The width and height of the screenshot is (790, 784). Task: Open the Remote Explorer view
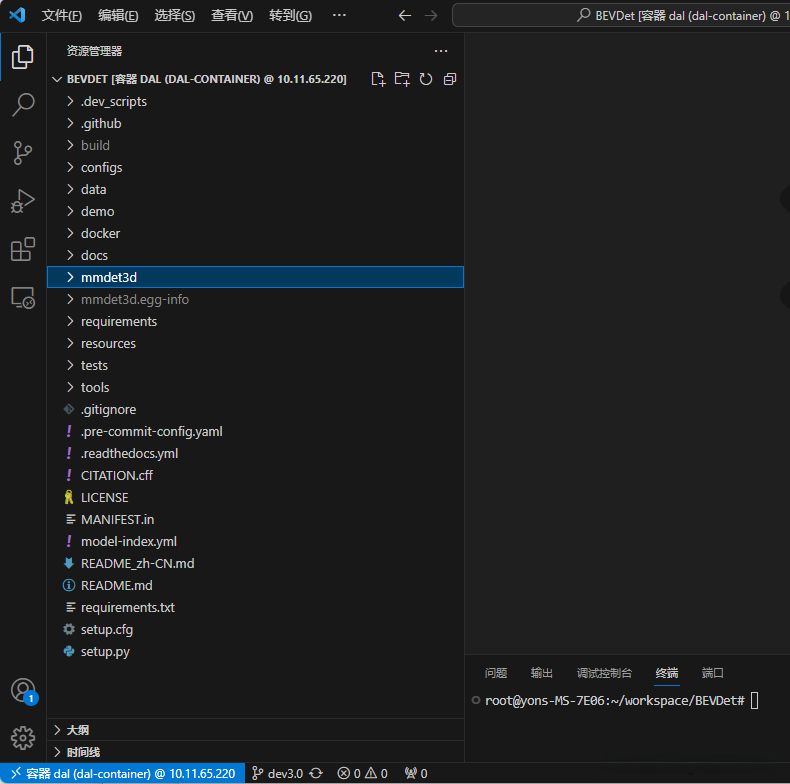click(23, 298)
